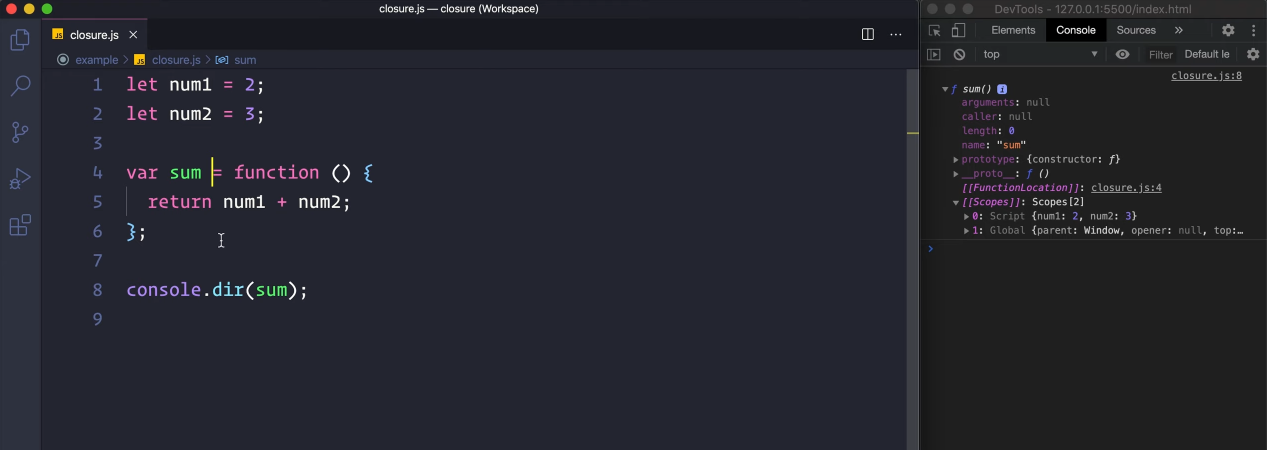Click the console Filter input field
This screenshot has width=1267, height=450.
1160,54
